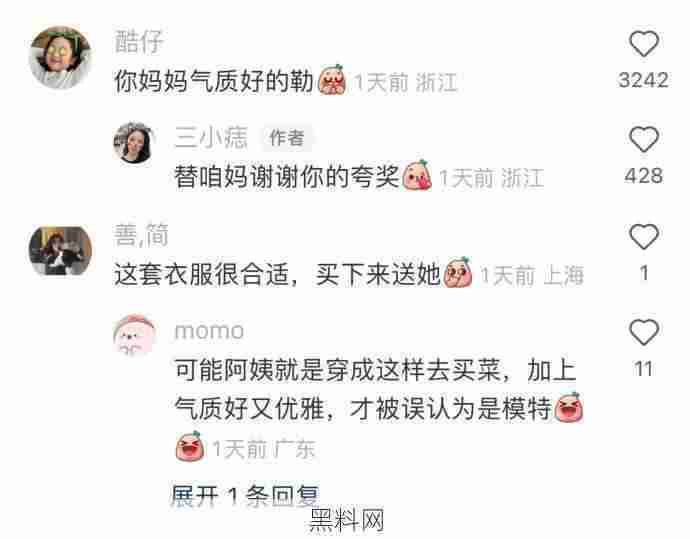Screen dimensions: 690x539
Task: Open username 三小痣
Action: (x=211, y=137)
